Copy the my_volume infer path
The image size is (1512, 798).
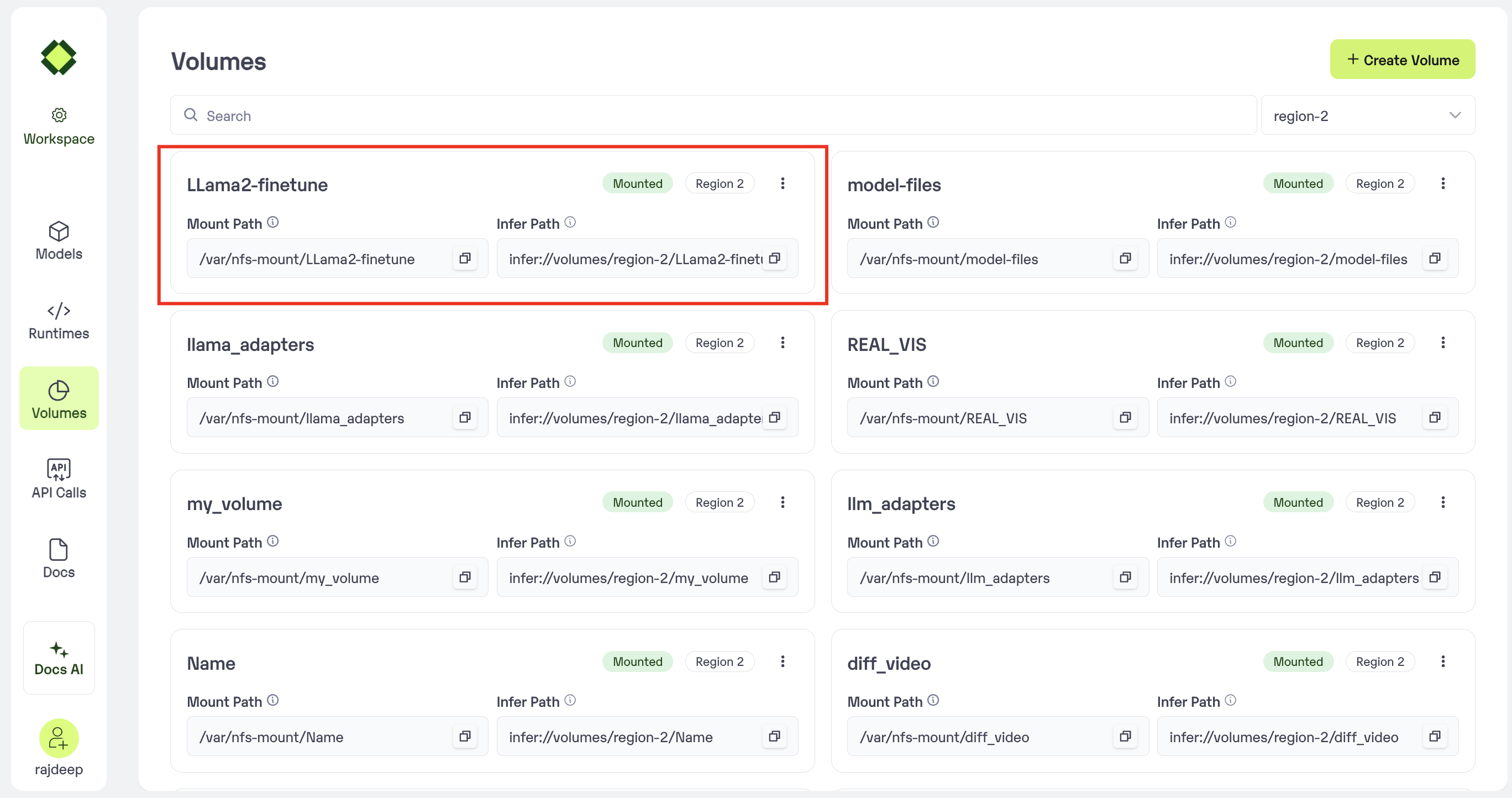(x=774, y=577)
